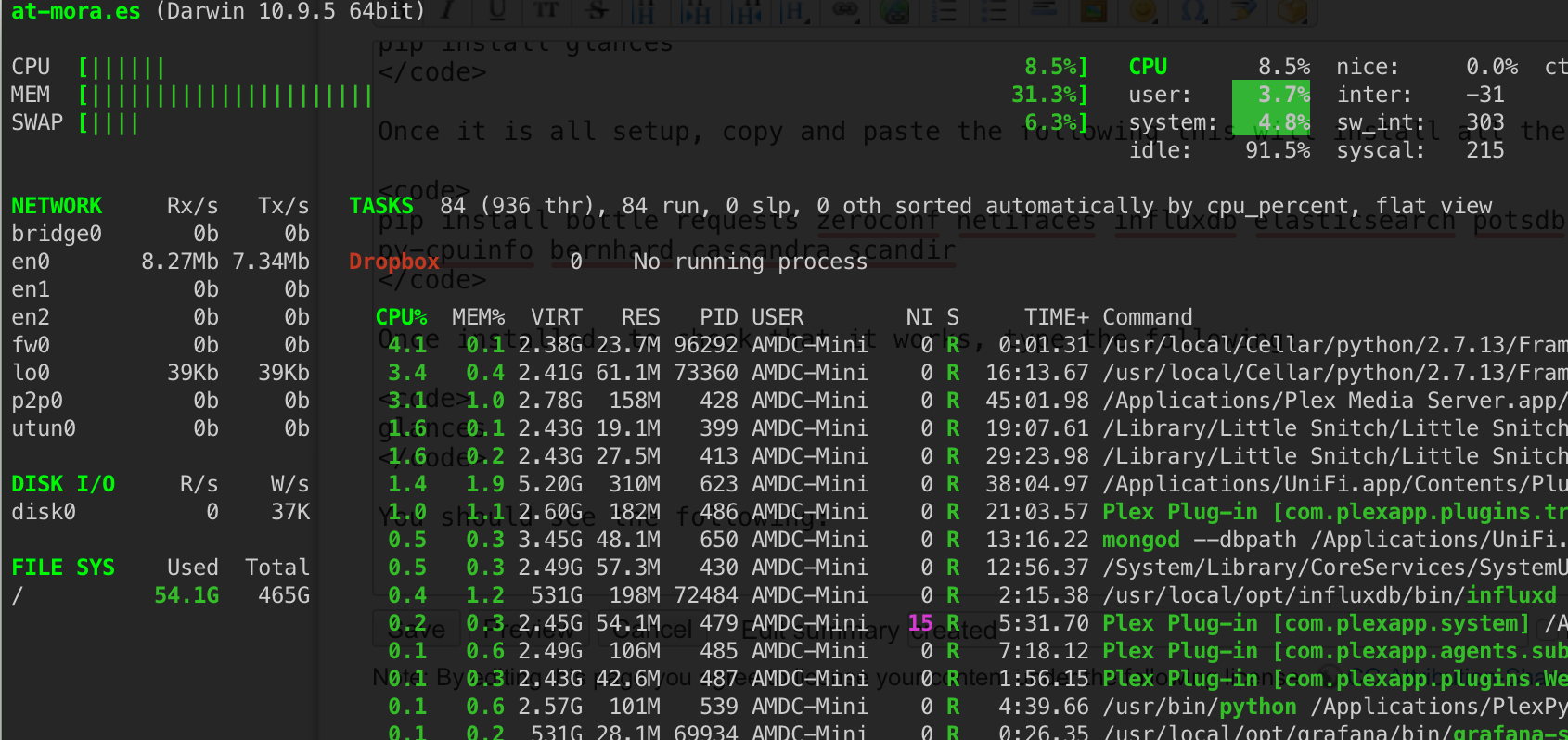Click the Command column header

(x=1148, y=317)
